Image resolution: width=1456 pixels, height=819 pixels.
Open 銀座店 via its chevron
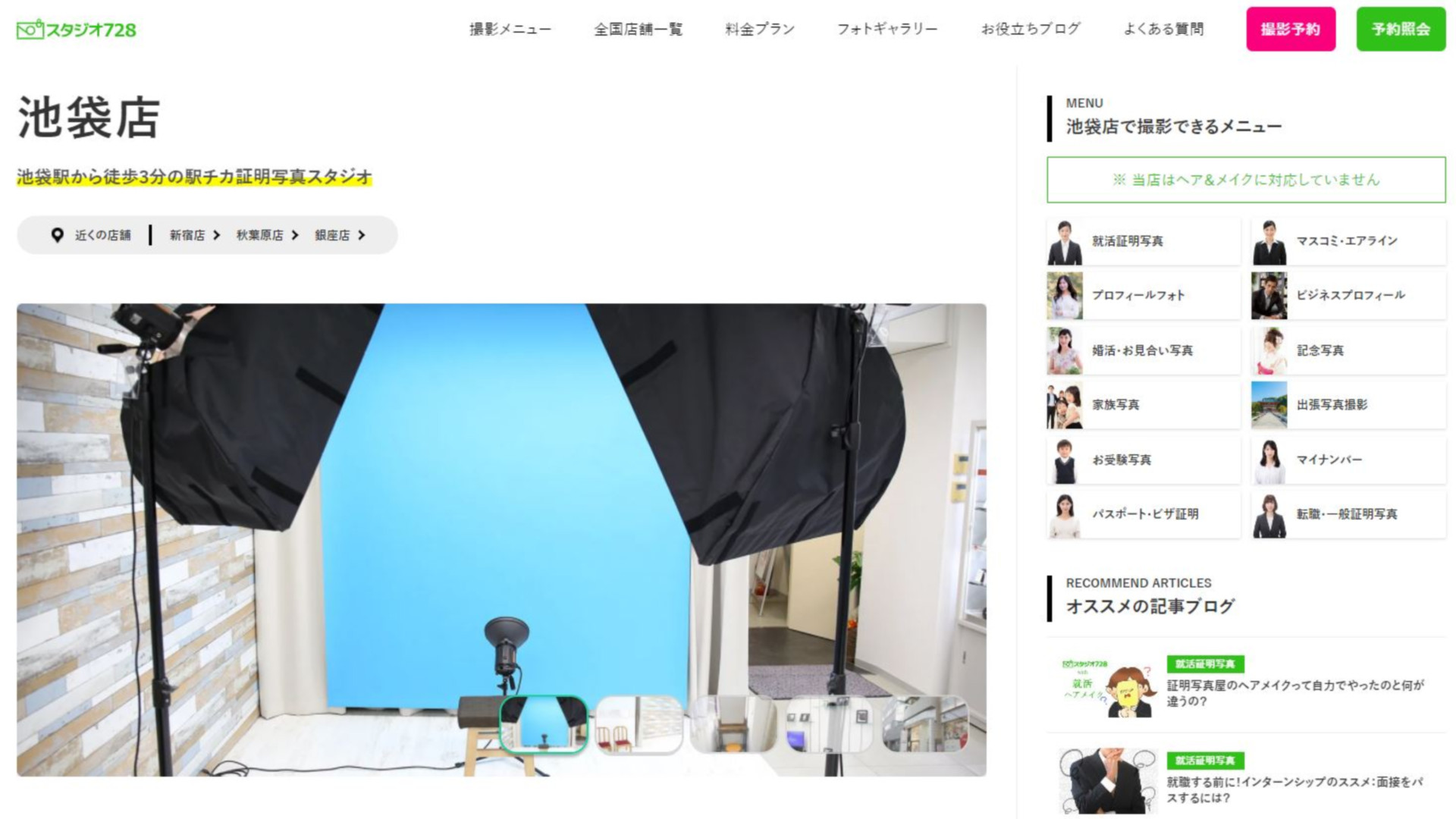[x=362, y=235]
